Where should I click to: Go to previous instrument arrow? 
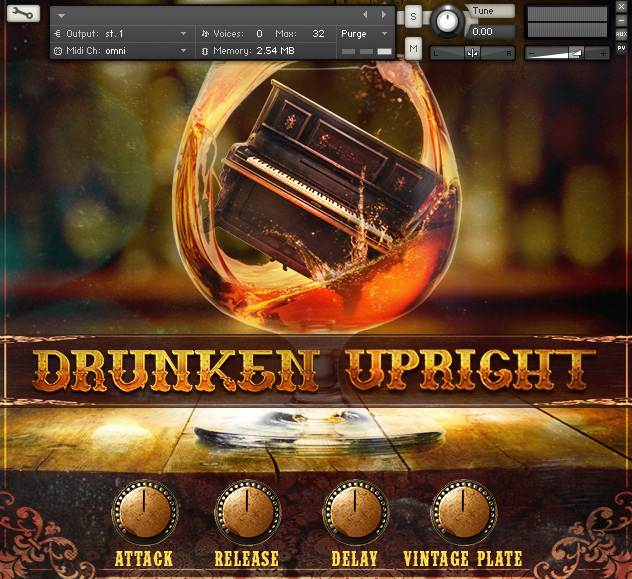365,15
